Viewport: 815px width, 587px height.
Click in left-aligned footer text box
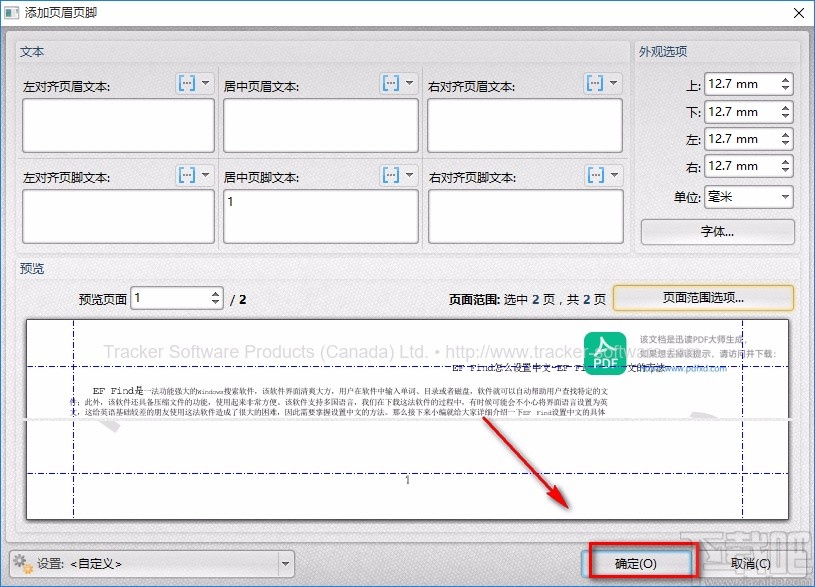119,216
